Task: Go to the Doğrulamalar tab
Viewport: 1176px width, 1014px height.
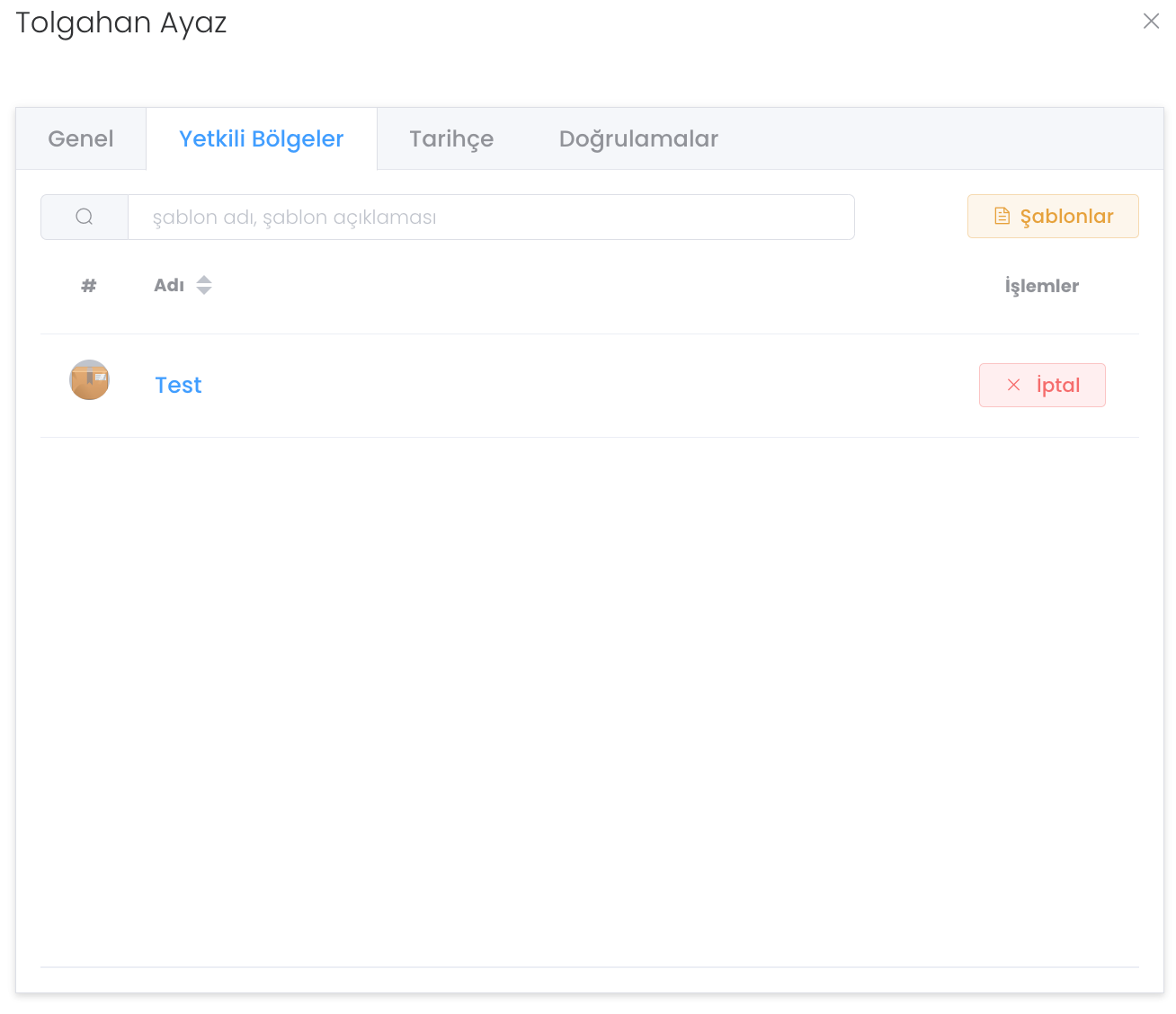Action: click(x=638, y=138)
